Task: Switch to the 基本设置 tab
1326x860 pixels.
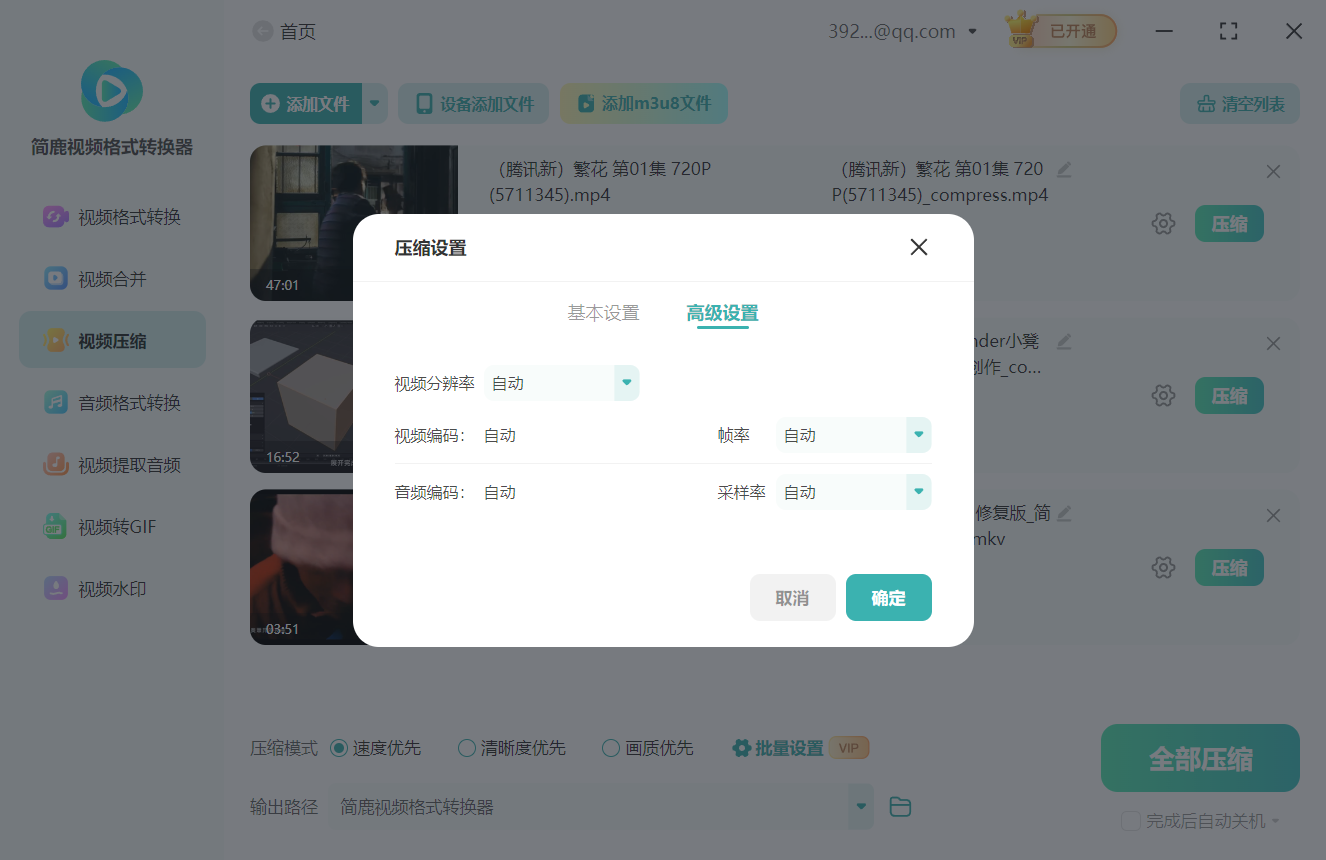Action: coord(602,312)
